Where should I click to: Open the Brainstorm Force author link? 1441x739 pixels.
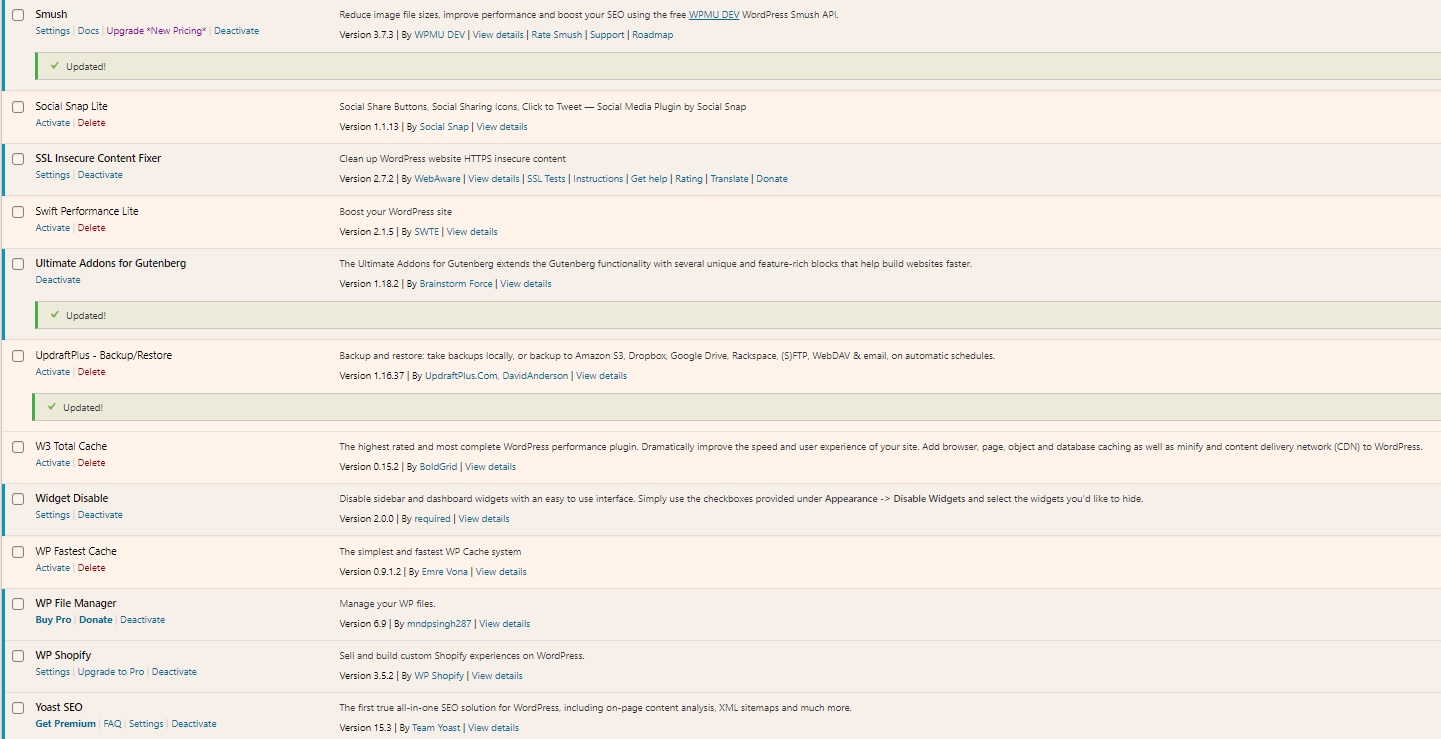456,284
